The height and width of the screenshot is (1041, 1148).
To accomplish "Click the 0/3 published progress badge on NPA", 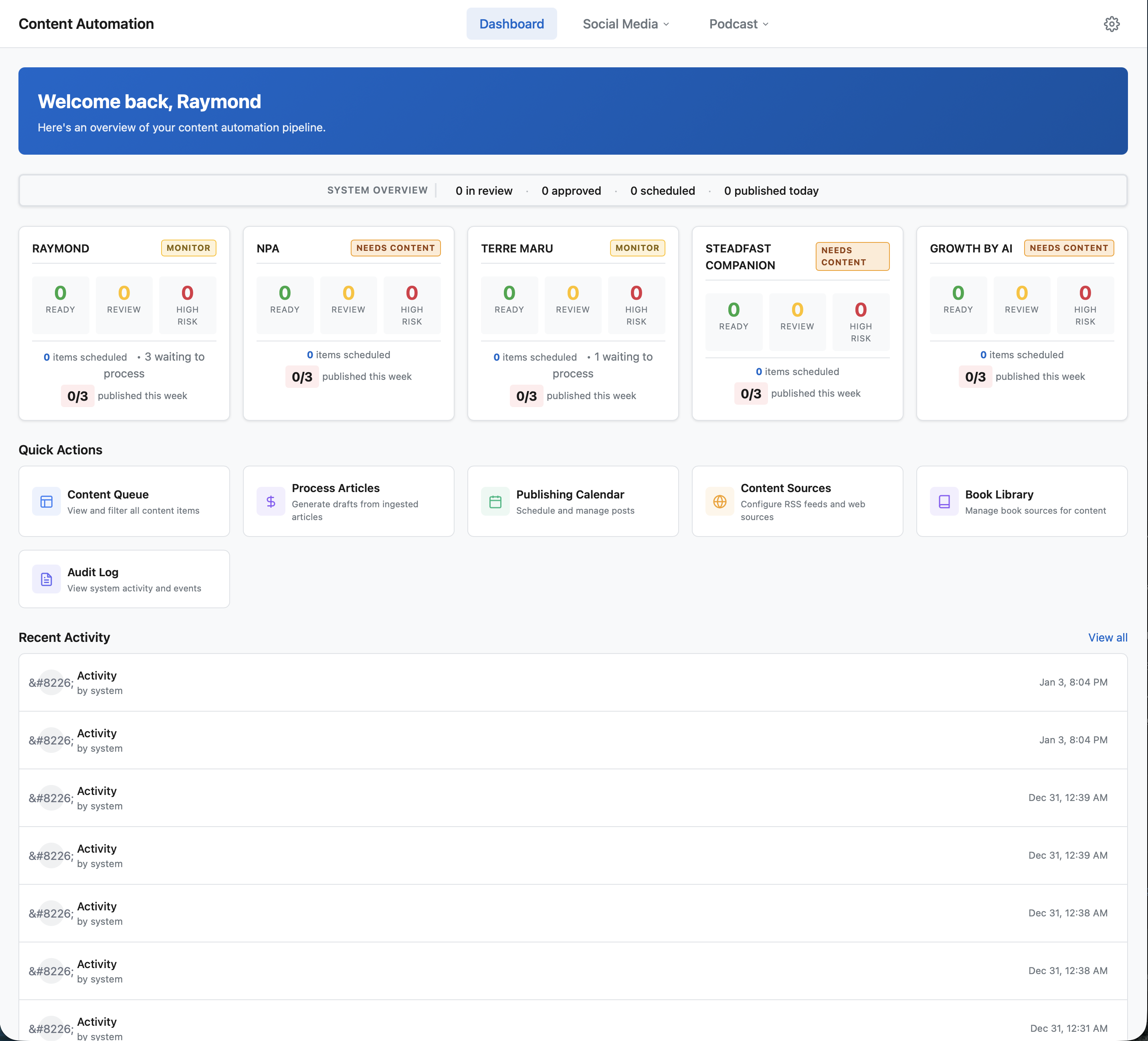I will click(x=301, y=376).
